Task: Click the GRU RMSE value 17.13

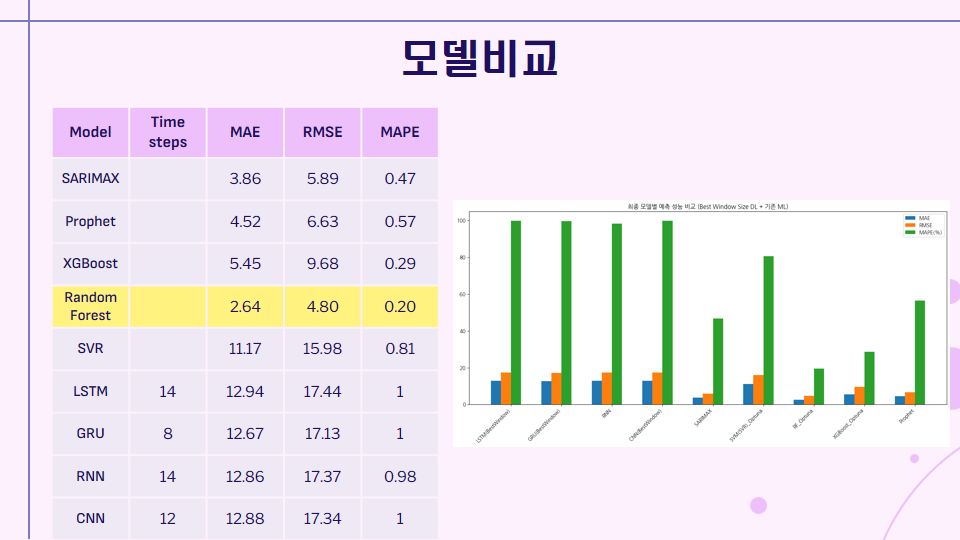Action: (x=323, y=434)
